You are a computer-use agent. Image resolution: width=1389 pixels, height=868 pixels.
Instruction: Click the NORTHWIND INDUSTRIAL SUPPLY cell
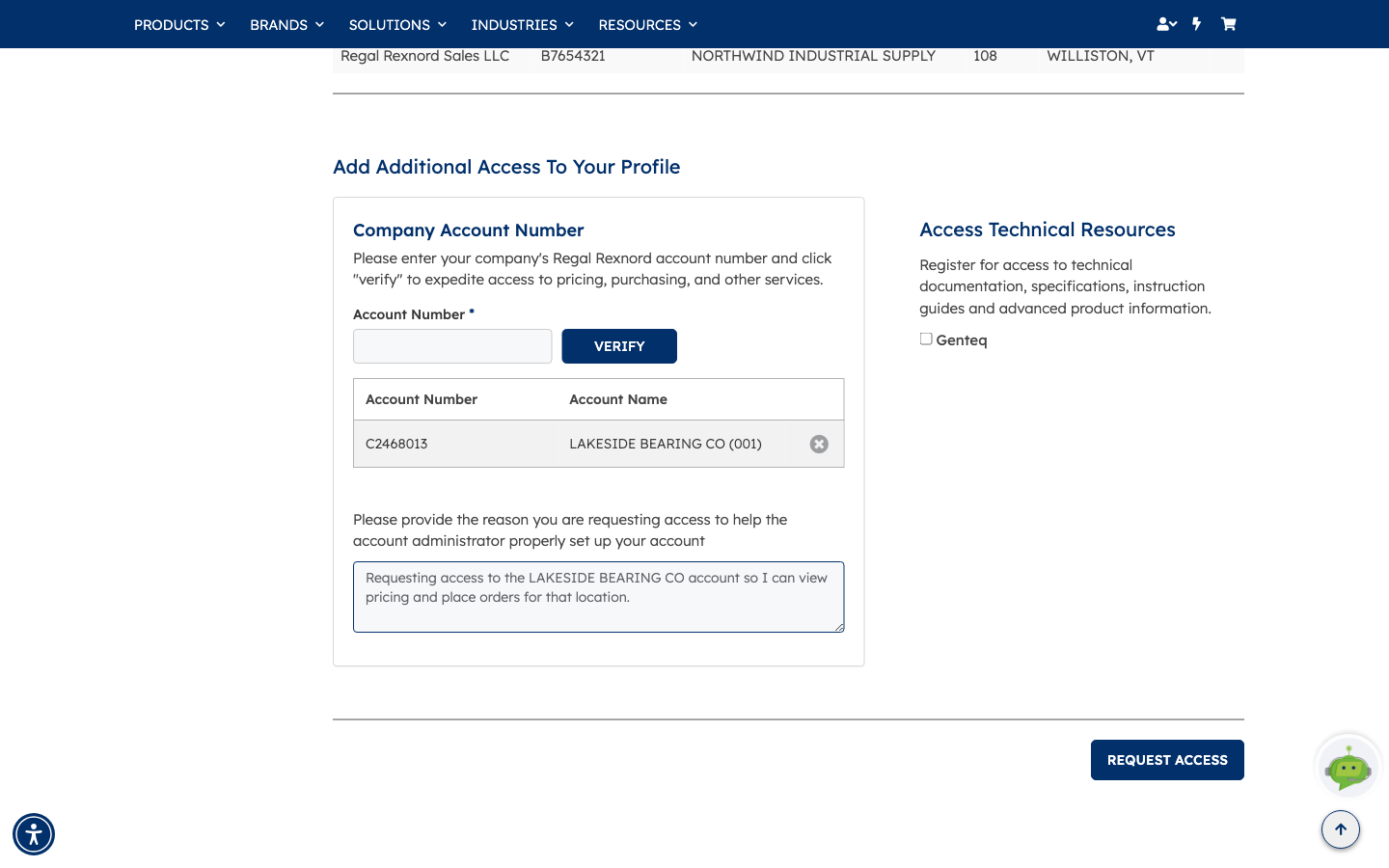tap(813, 56)
